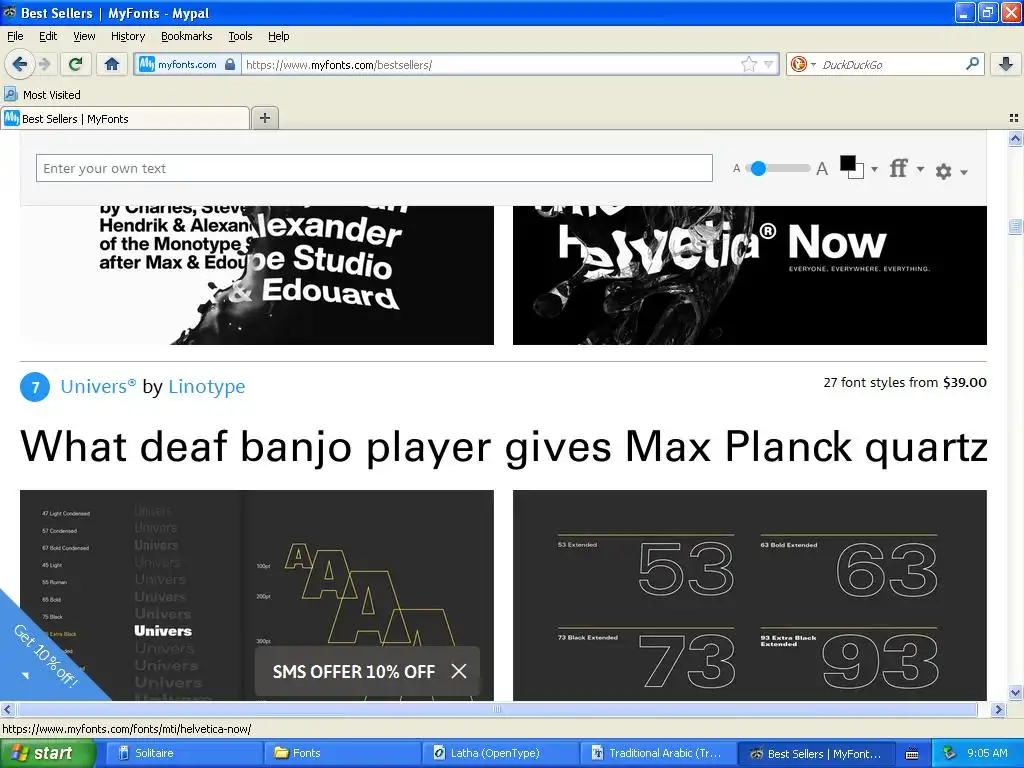The image size is (1024, 768).
Task: Open the Monotype Studio poster image
Action: point(257,275)
